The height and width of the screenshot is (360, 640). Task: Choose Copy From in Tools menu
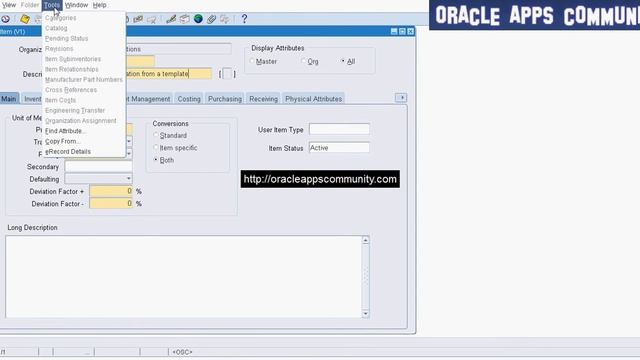(84, 141)
